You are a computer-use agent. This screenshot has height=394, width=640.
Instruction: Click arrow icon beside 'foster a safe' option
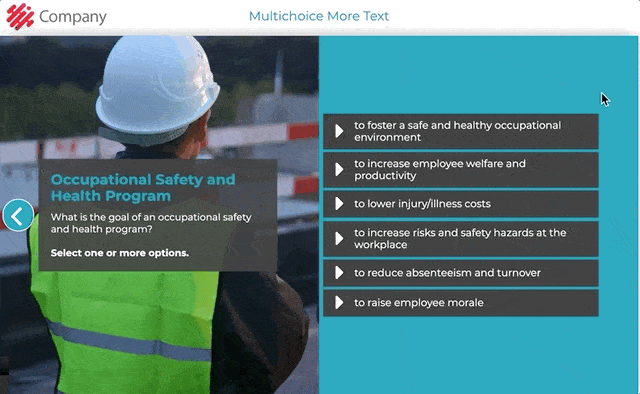339,131
